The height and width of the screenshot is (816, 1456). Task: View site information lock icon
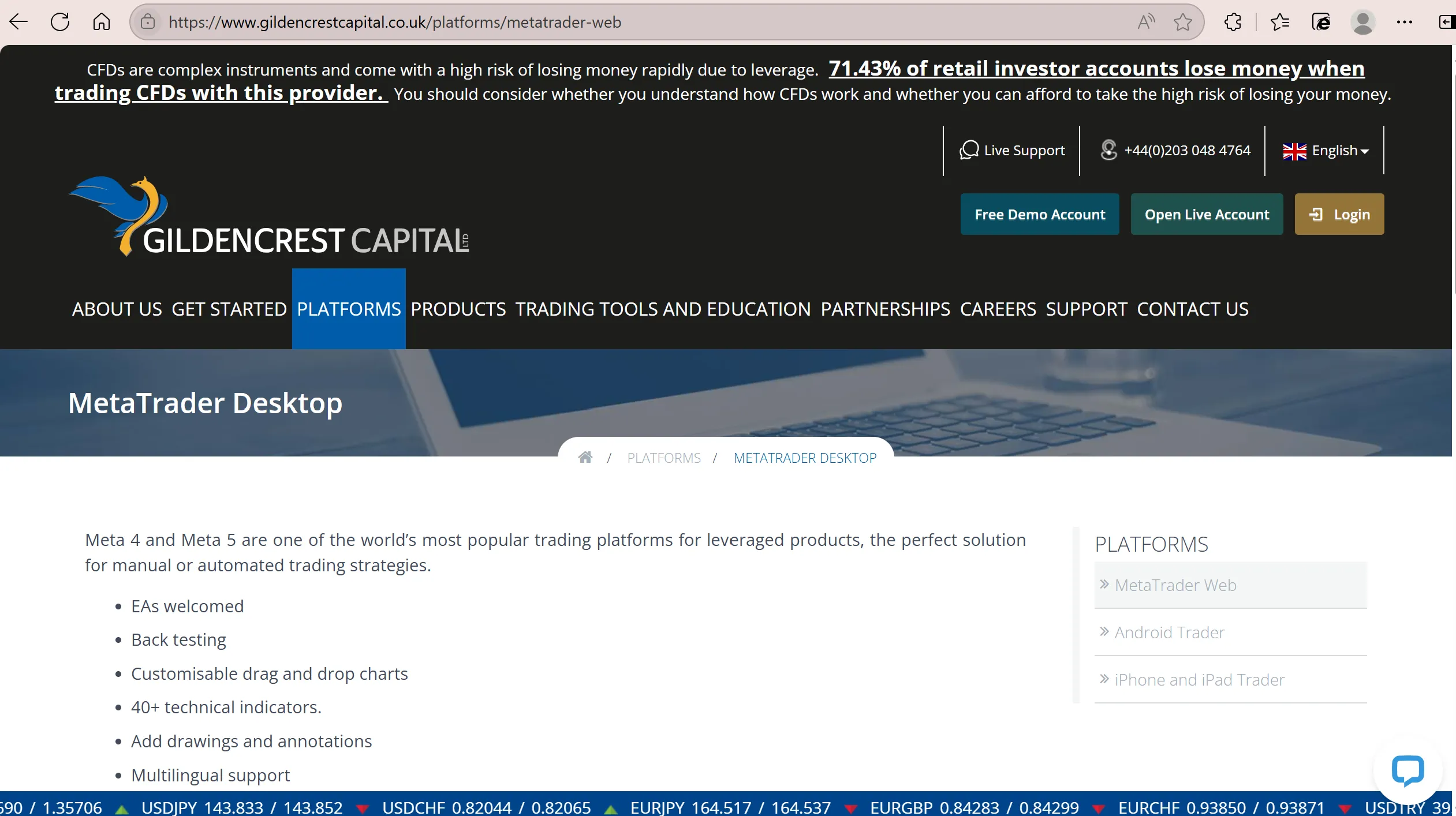point(148,22)
